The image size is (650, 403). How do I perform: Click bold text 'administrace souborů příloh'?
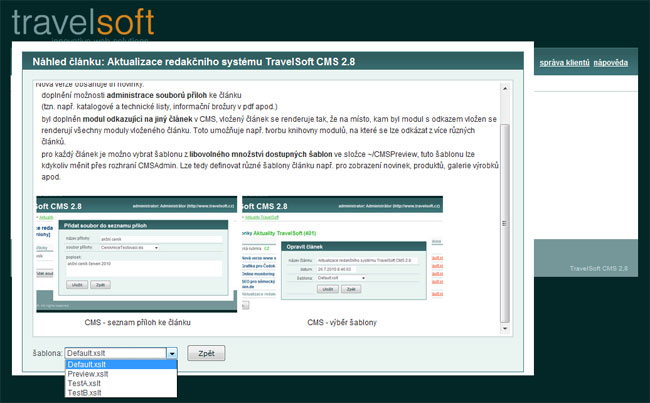tap(157, 95)
